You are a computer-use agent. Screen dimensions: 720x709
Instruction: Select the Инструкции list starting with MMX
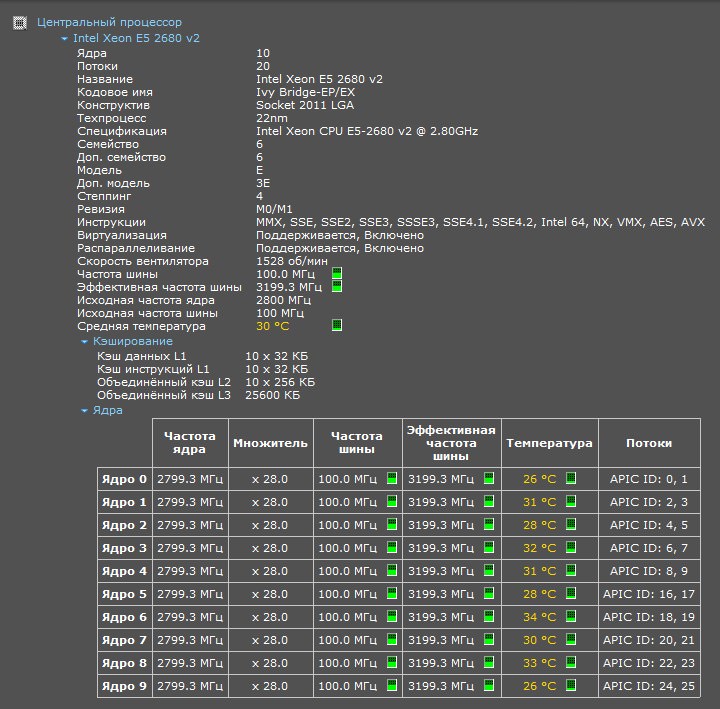[x=480, y=222]
